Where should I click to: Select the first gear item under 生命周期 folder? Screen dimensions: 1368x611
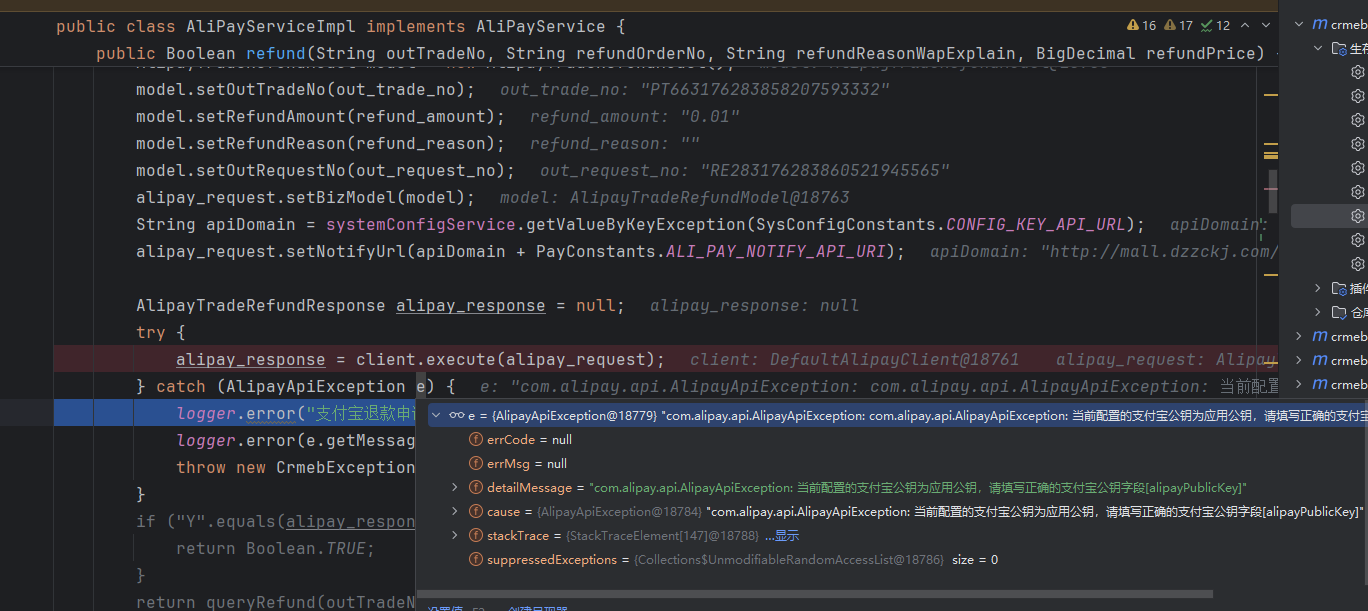(x=1357, y=72)
